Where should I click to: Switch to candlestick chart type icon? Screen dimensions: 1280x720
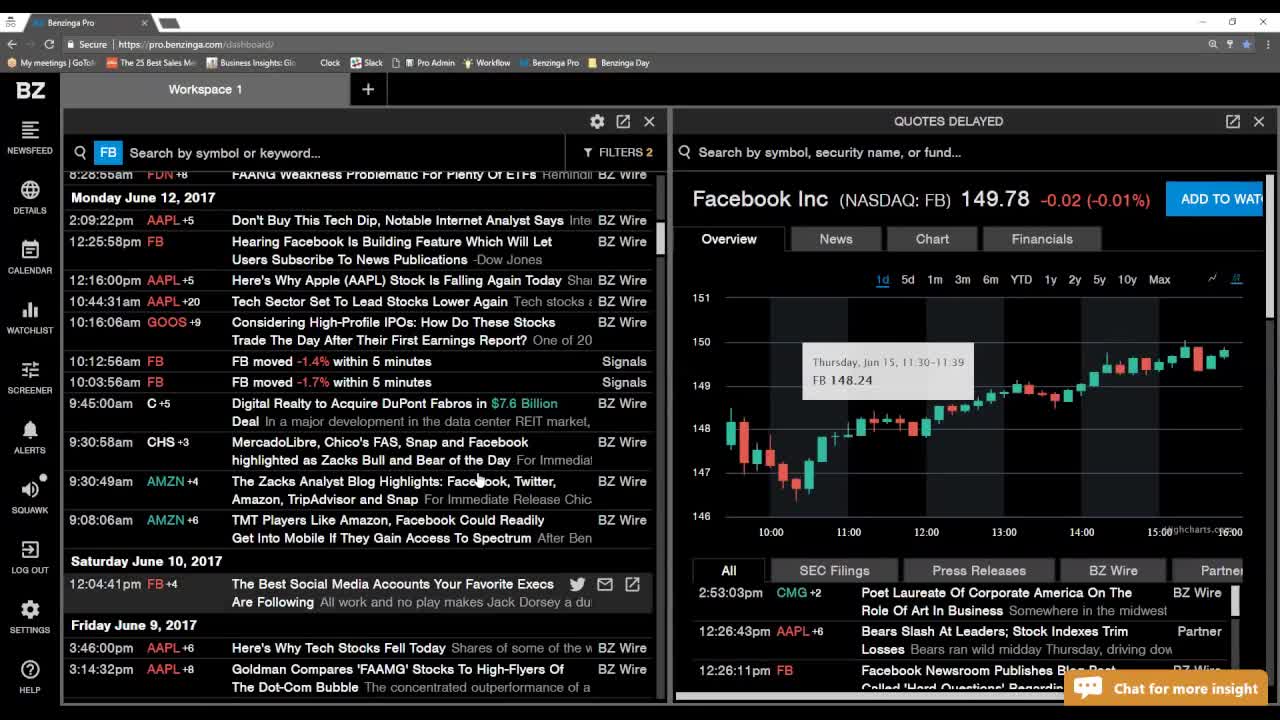pos(1236,279)
